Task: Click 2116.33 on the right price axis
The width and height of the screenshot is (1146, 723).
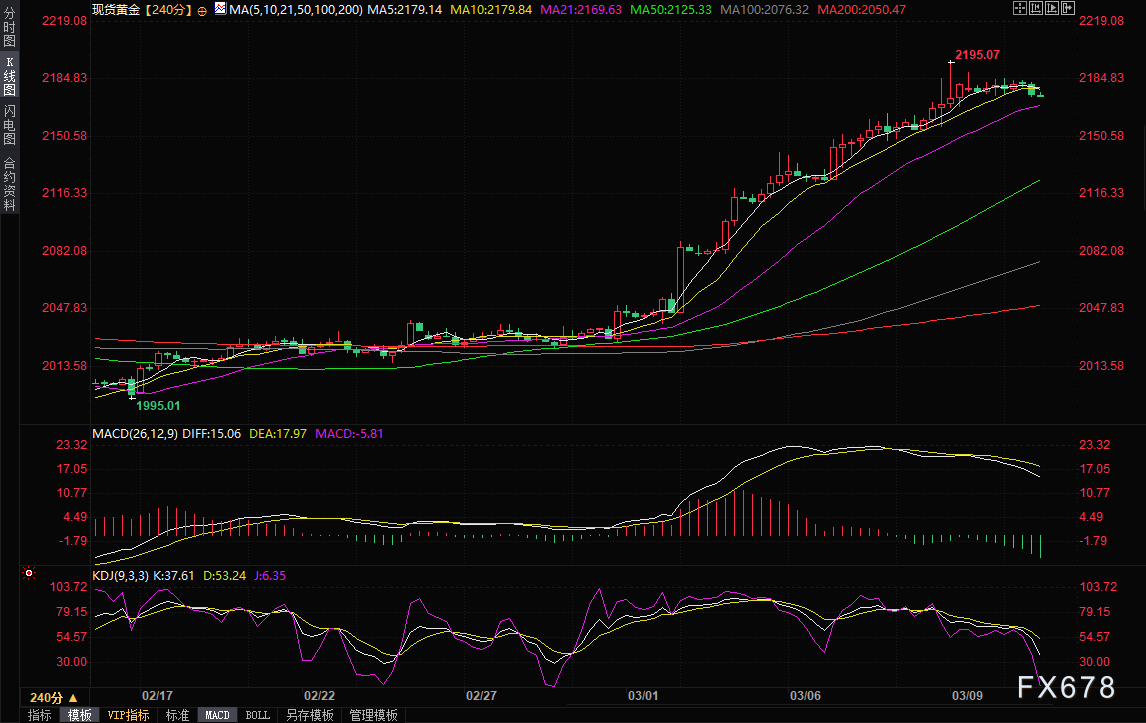Action: tap(1101, 192)
